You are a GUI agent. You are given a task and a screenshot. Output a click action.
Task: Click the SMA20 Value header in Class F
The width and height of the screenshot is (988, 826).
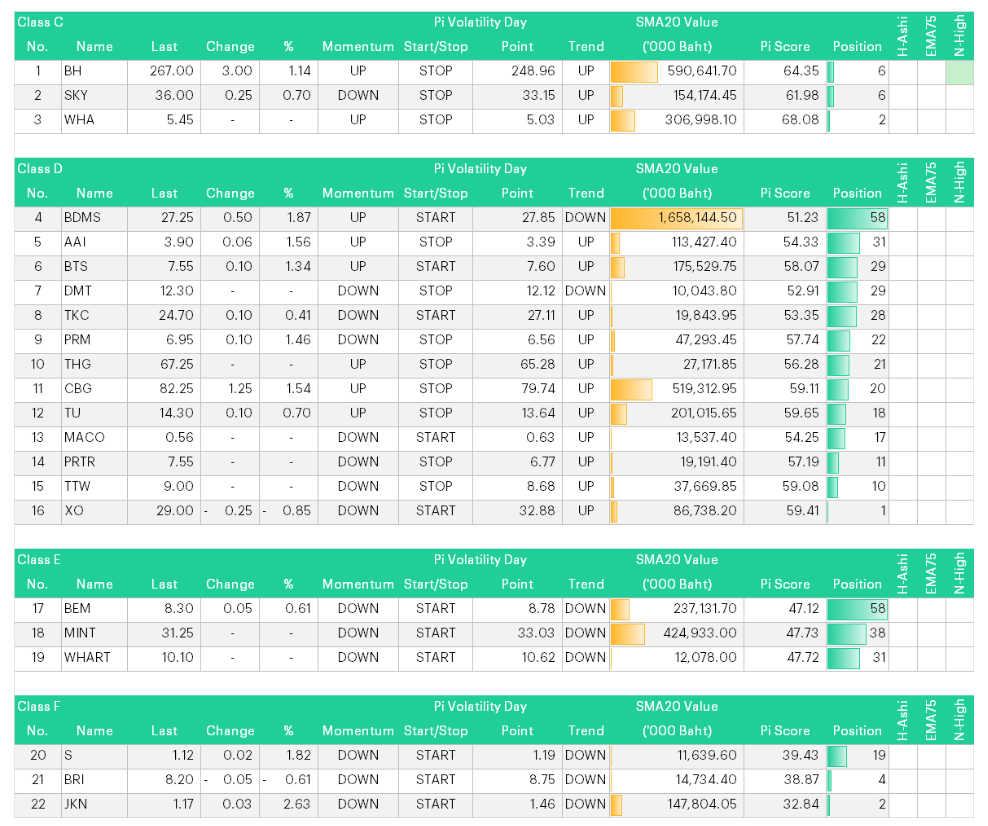677,706
